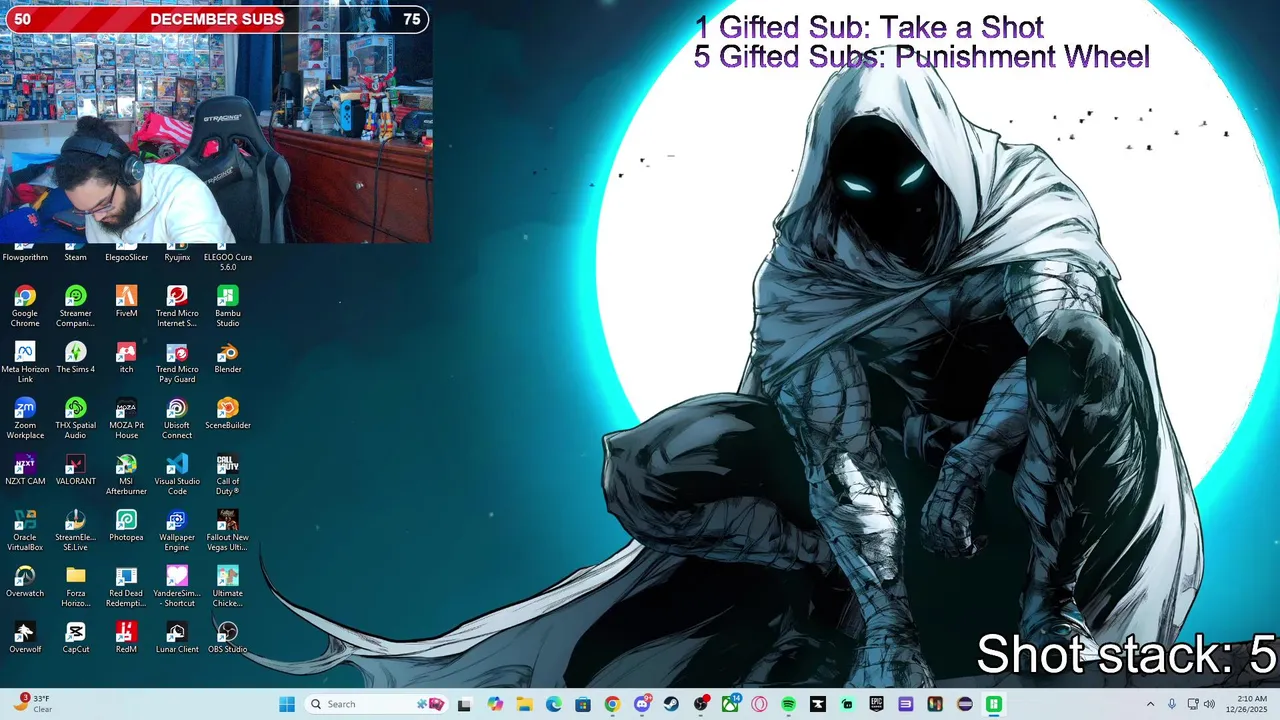Open the volume tray control
This screenshot has width=1280, height=720.
[1209, 704]
